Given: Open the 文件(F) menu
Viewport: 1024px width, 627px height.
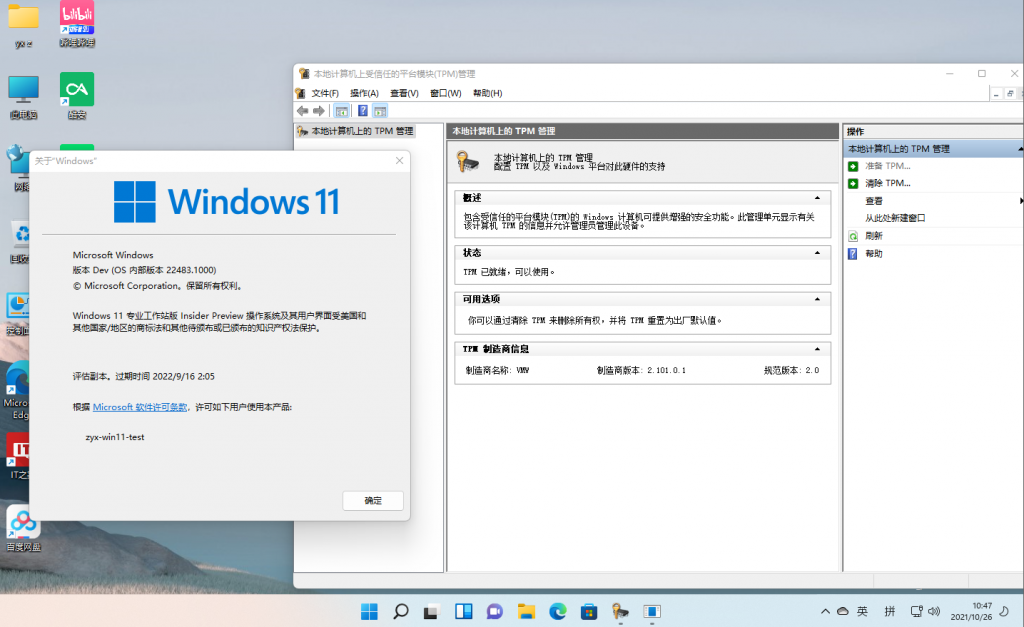Looking at the screenshot, I should click(x=325, y=93).
